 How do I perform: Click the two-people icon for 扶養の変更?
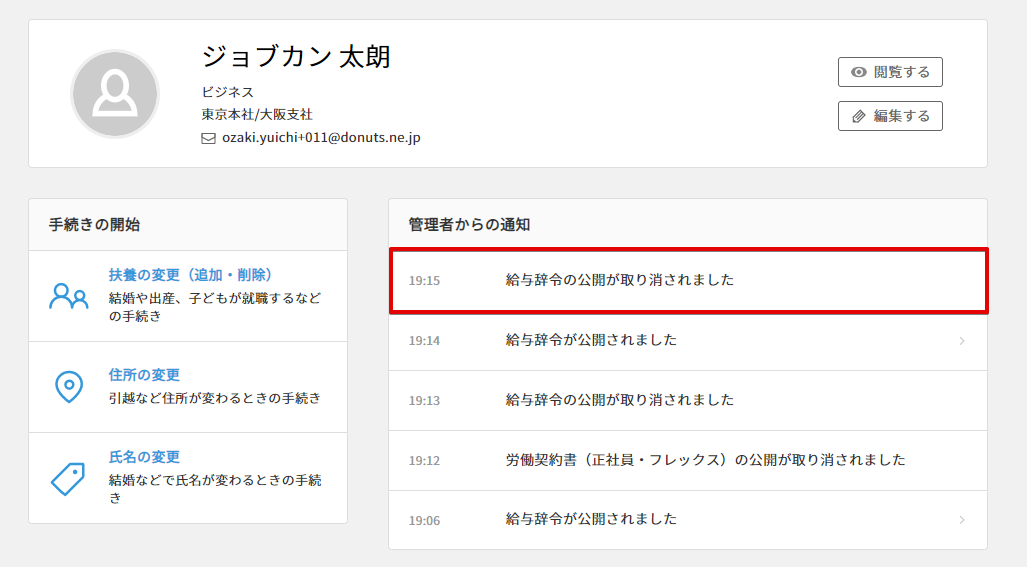coord(68,296)
